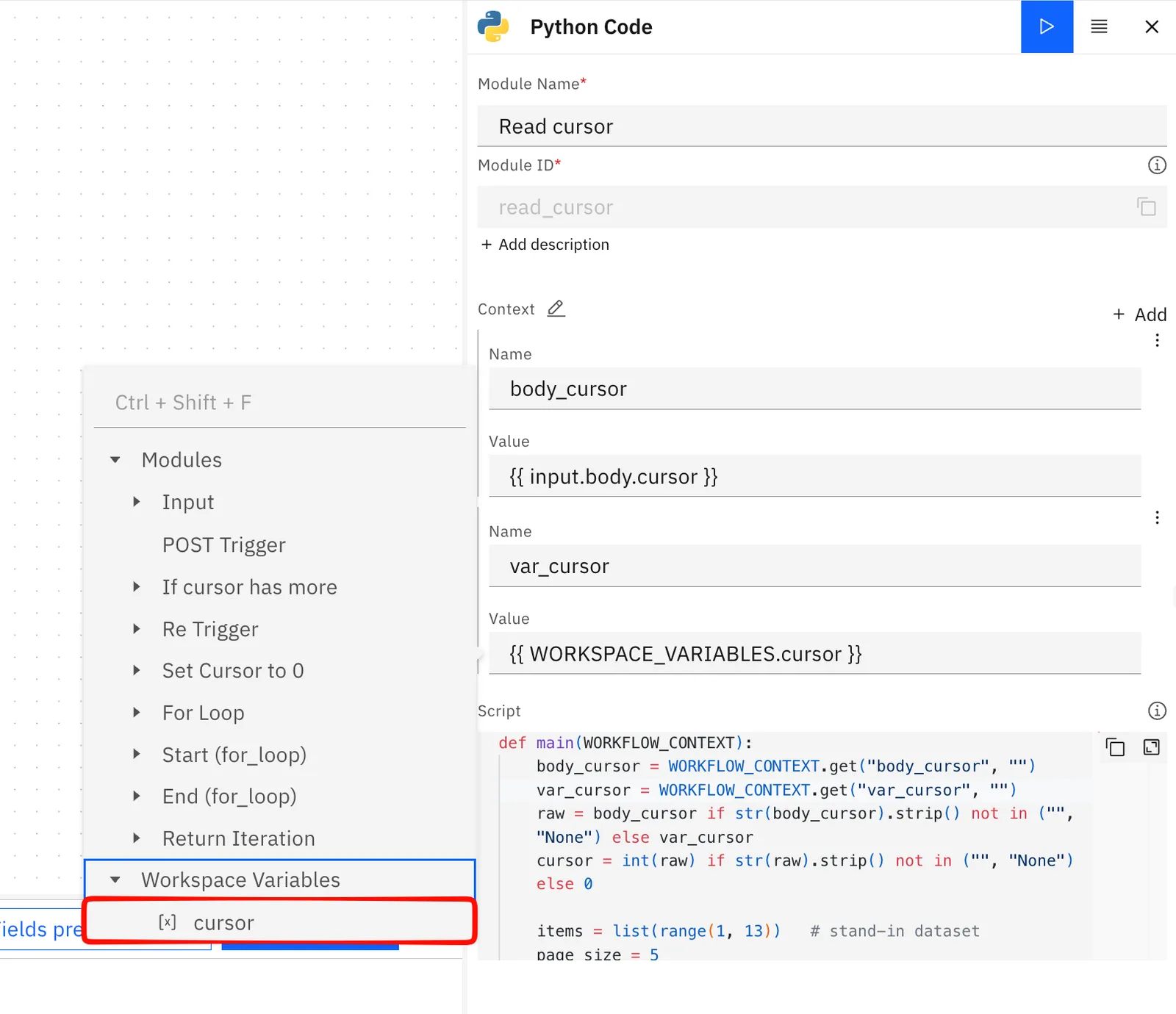
Task: Copy the read_cursor module ID
Action: 1147,206
